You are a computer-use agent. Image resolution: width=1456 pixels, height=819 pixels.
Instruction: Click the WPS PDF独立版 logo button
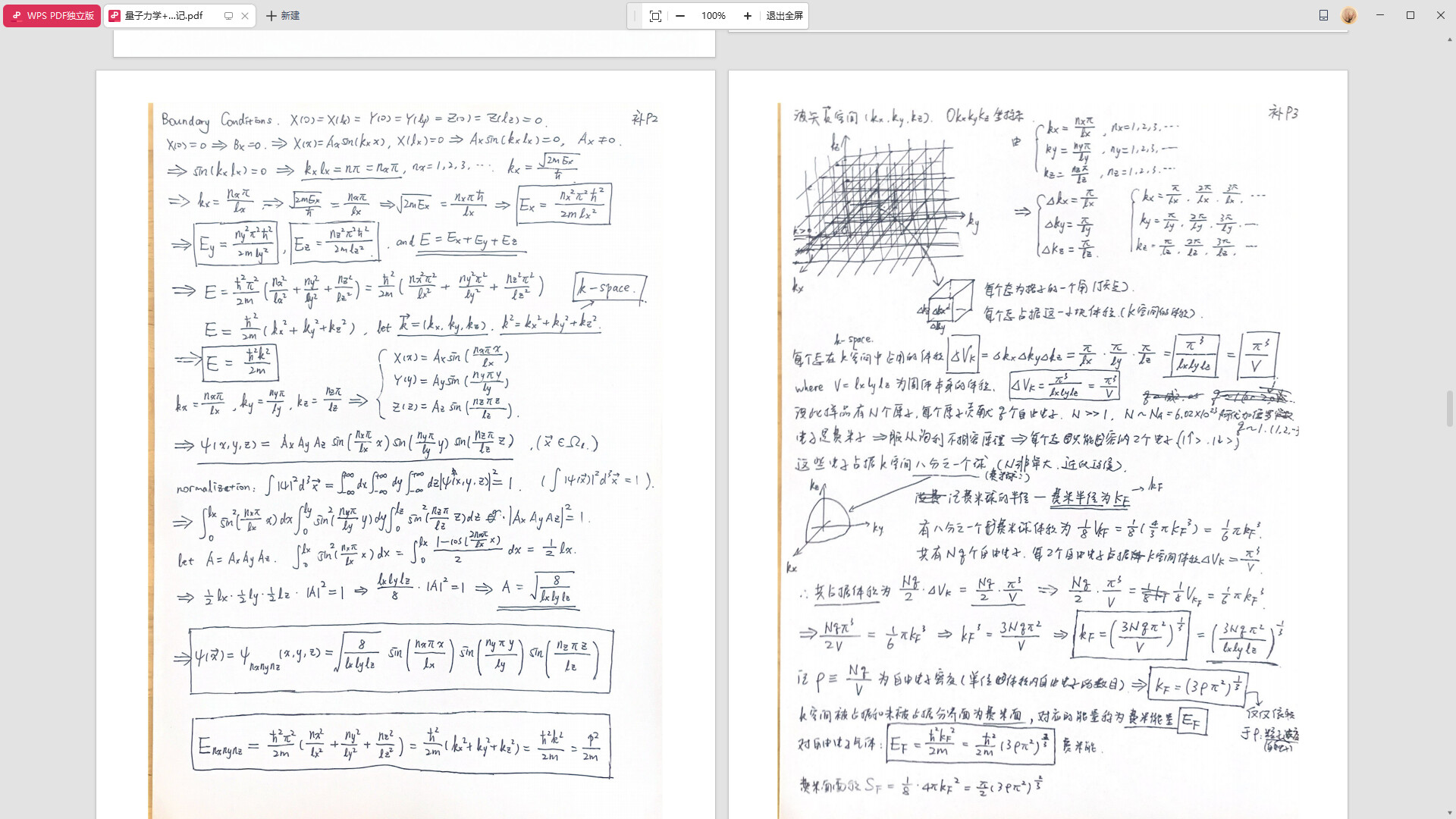tap(52, 15)
